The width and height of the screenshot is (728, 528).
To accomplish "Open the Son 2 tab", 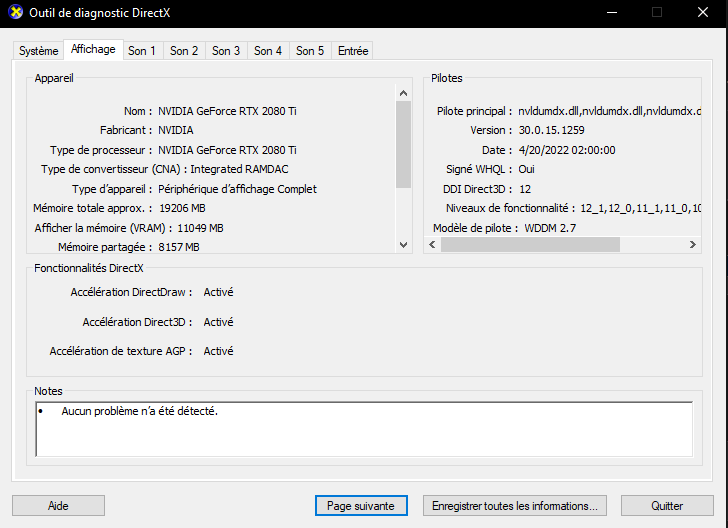I will tap(184, 51).
